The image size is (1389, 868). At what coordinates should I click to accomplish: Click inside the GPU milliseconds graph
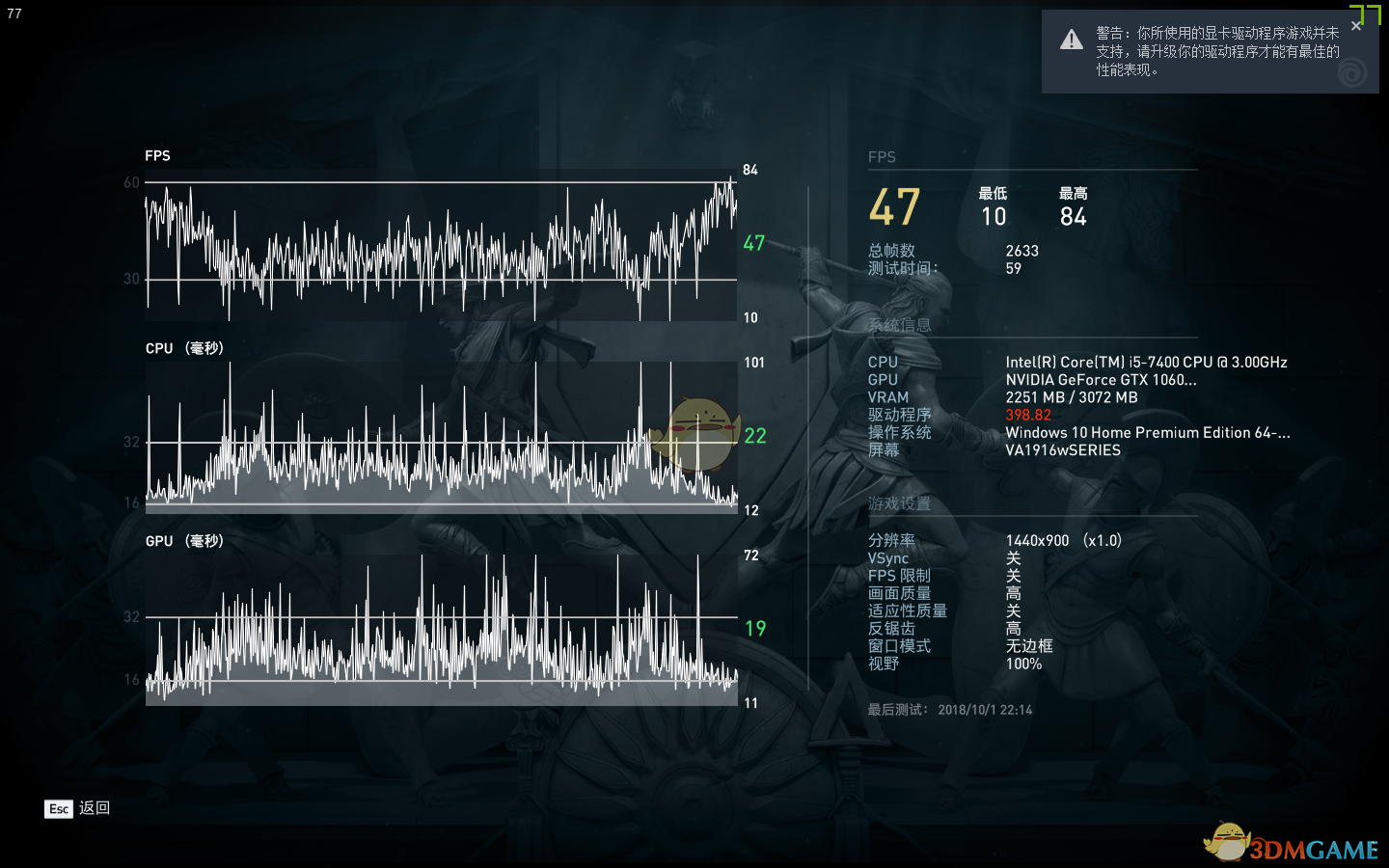pyautogui.click(x=441, y=632)
